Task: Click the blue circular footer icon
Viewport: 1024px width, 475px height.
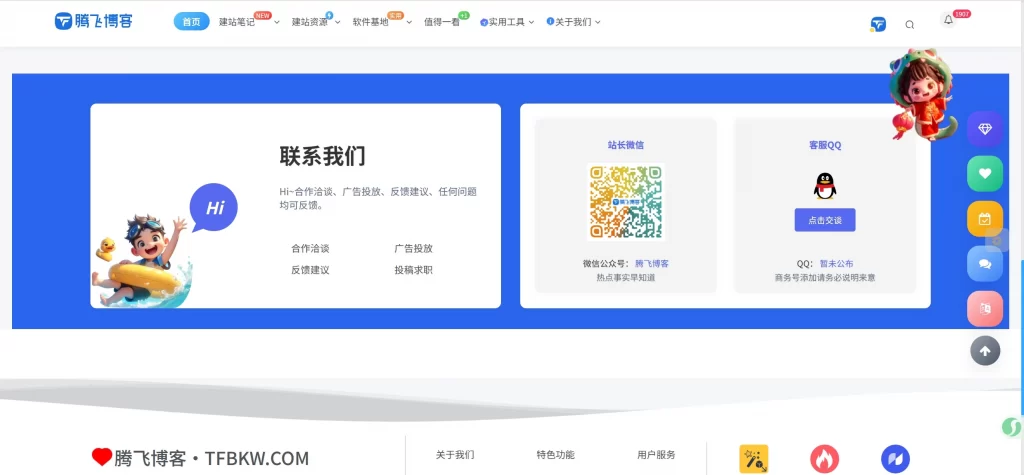Action: click(x=895, y=459)
